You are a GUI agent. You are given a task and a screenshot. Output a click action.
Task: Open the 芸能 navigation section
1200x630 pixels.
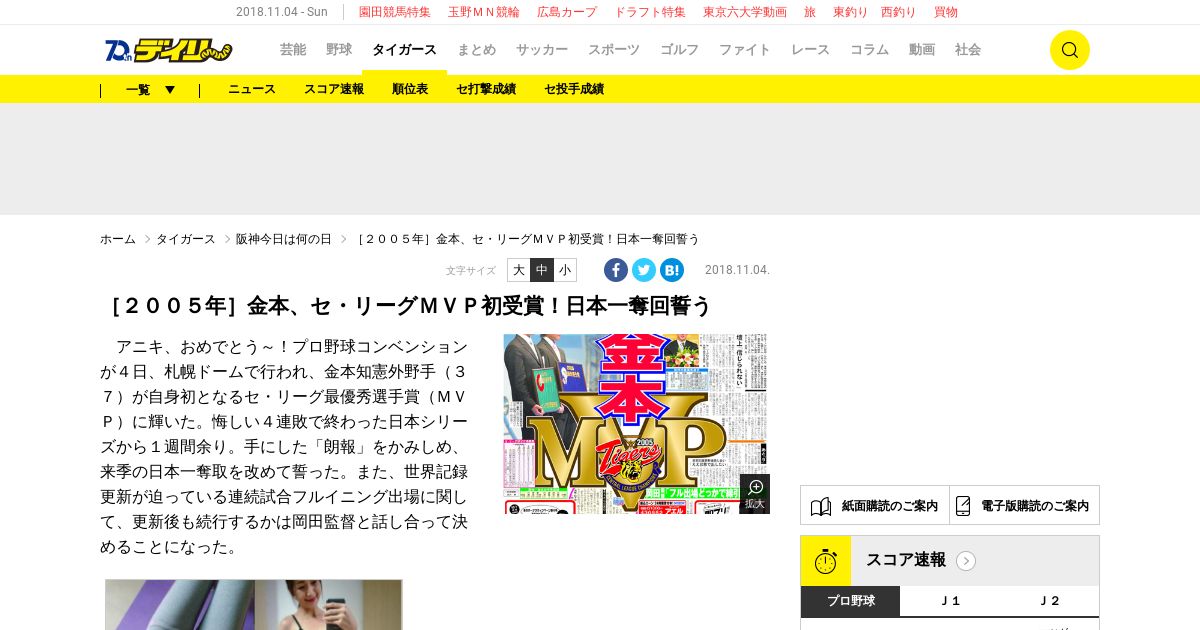pyautogui.click(x=293, y=49)
